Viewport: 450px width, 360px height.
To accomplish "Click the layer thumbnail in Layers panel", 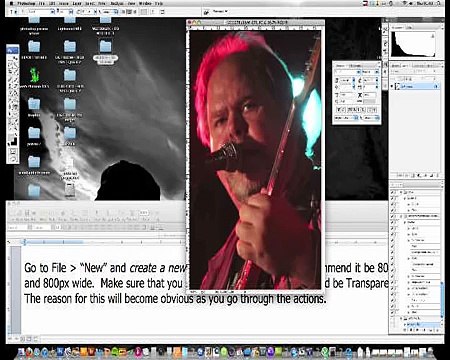I will [x=397, y=87].
